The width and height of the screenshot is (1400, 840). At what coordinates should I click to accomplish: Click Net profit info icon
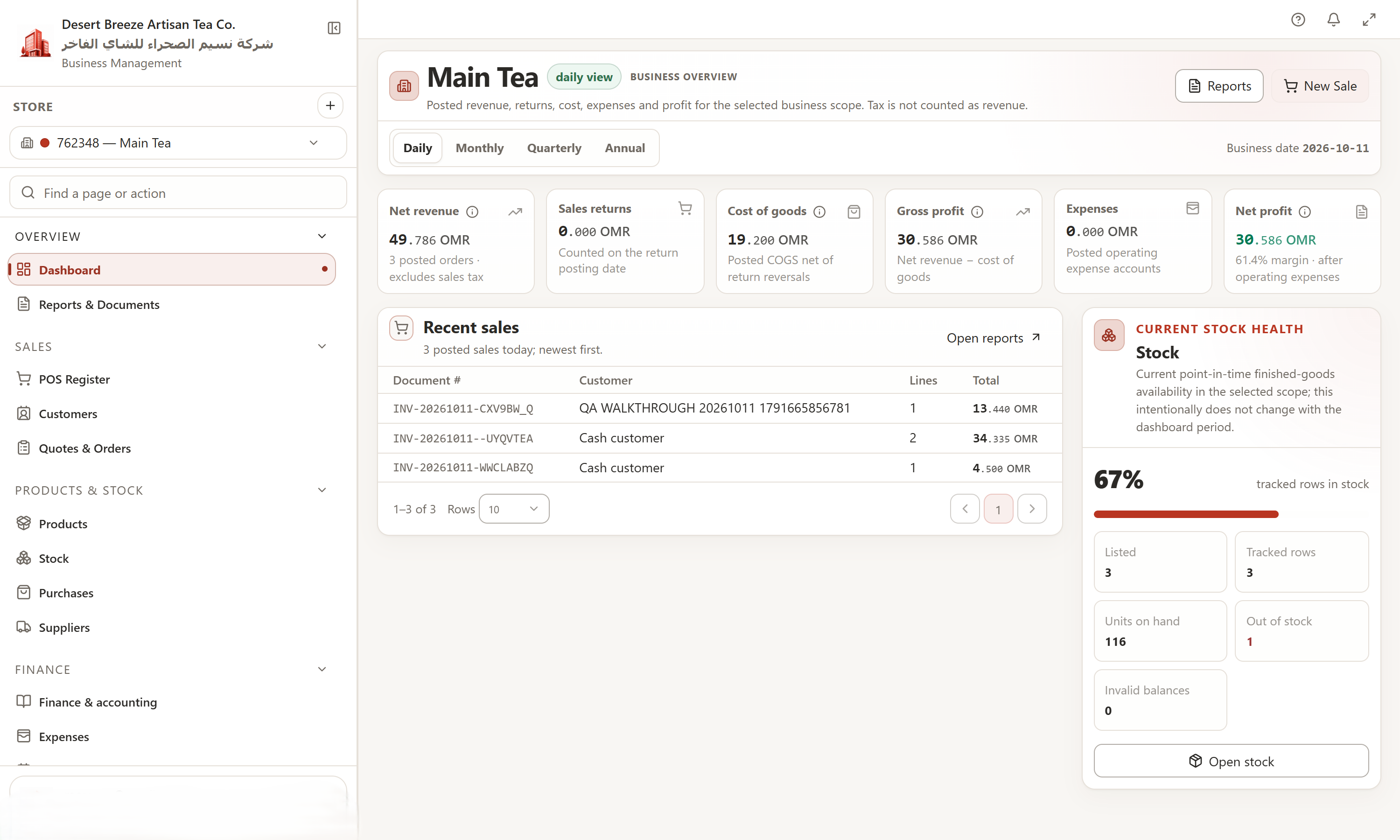pyautogui.click(x=1305, y=212)
